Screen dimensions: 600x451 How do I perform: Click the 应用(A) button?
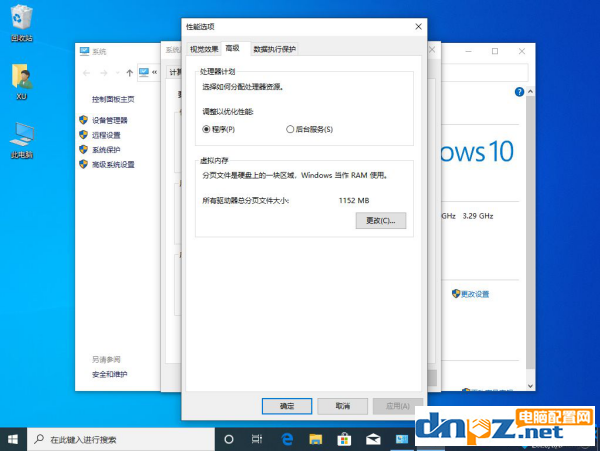click(x=398, y=406)
